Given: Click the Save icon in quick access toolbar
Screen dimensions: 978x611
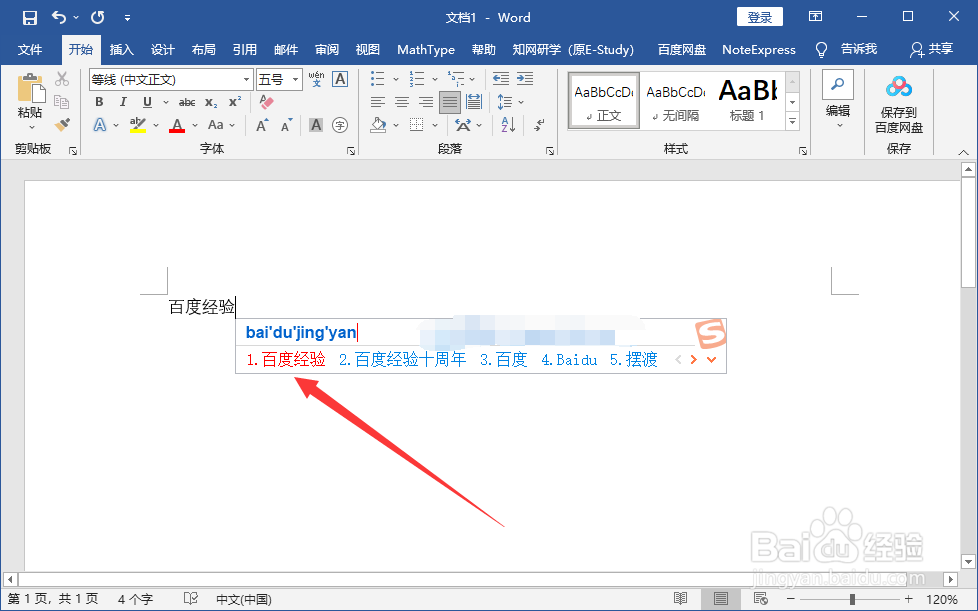Looking at the screenshot, I should 29,17.
